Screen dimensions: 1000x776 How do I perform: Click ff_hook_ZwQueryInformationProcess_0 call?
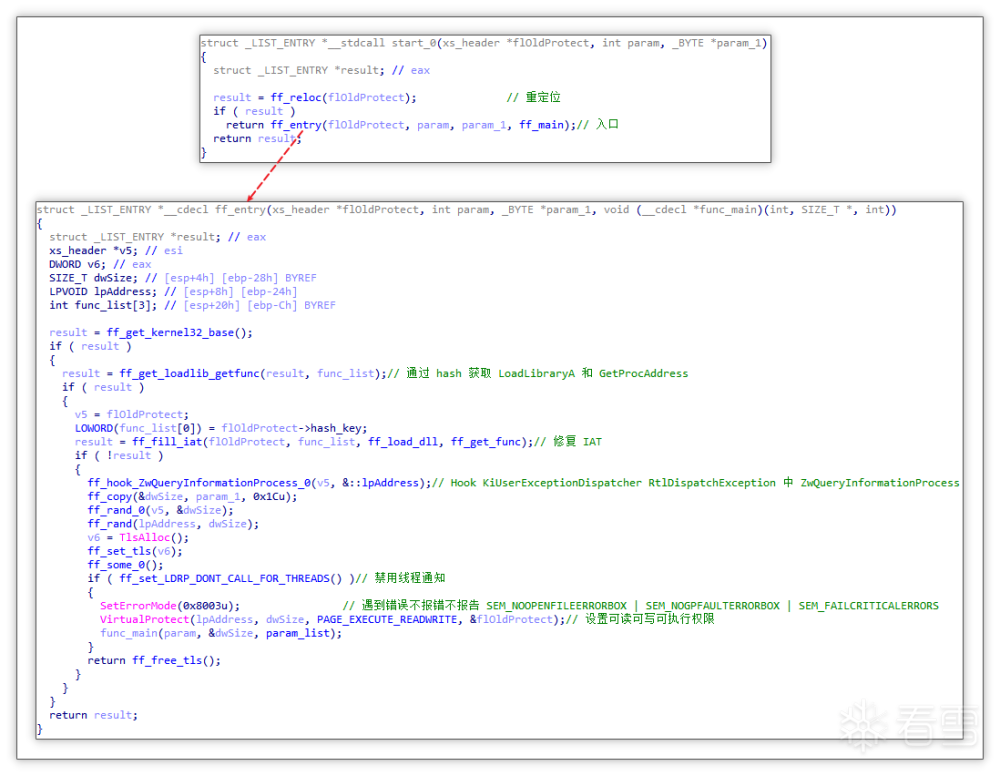(198, 483)
